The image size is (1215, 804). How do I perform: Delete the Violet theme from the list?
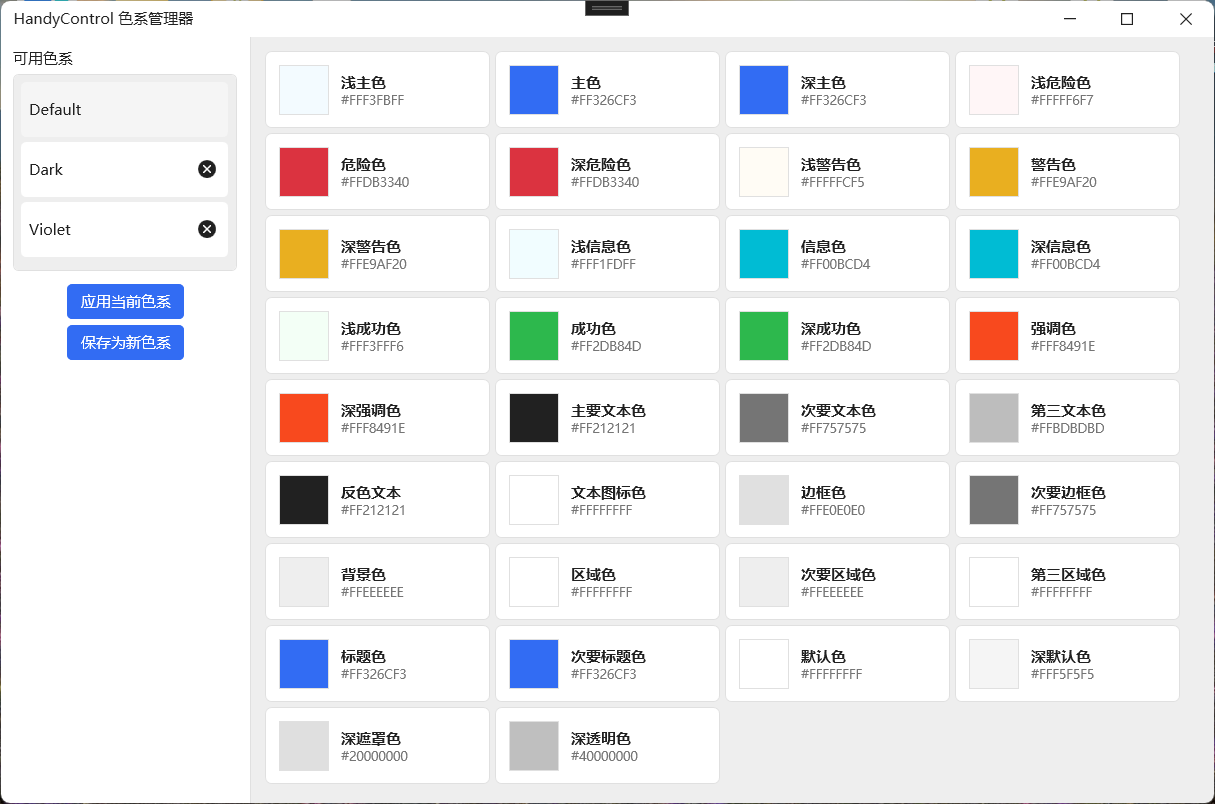[x=207, y=229]
